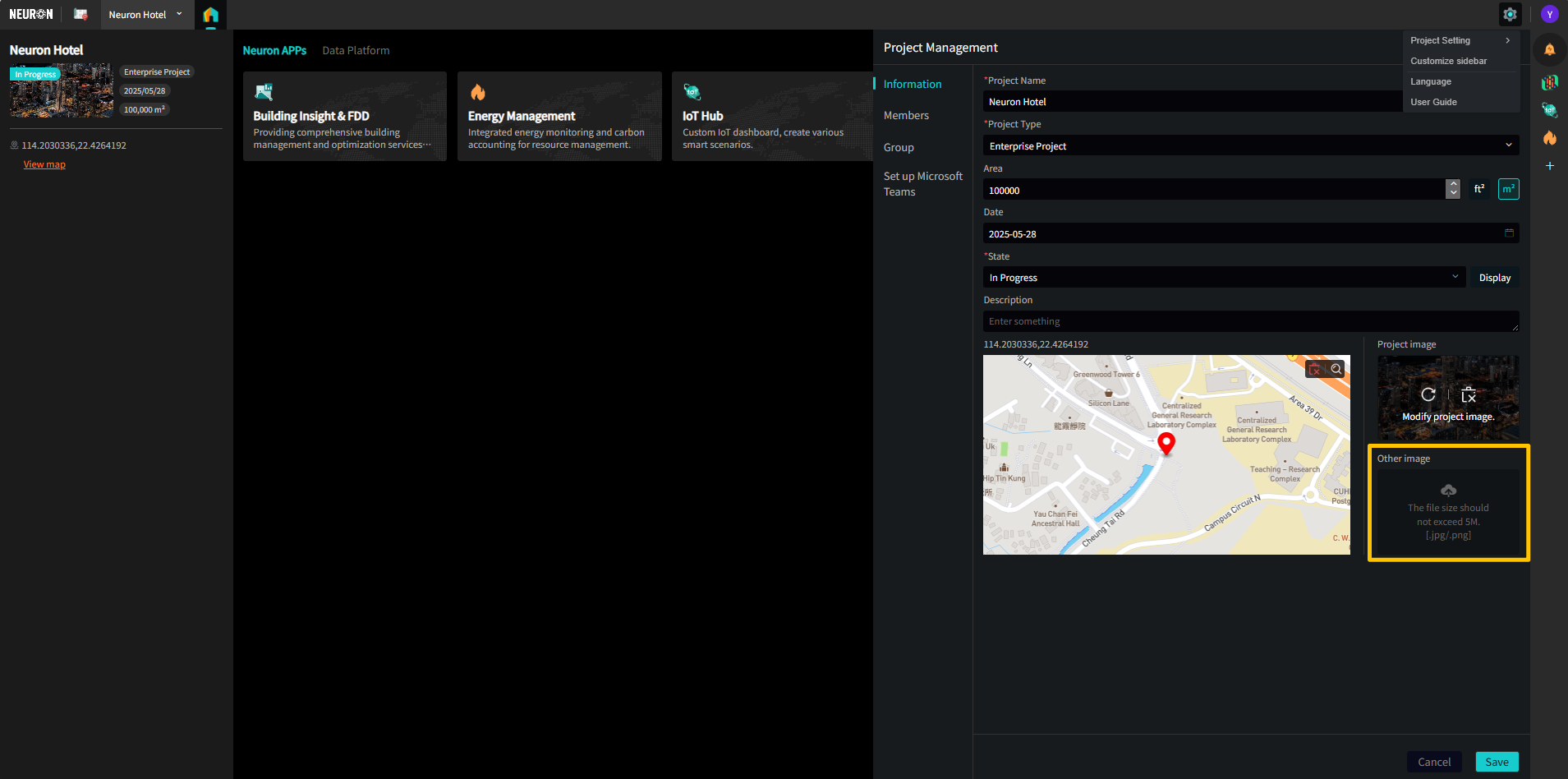Add a sidebar app with plus icon
Image resolution: width=1568 pixels, height=779 pixels.
[x=1549, y=166]
